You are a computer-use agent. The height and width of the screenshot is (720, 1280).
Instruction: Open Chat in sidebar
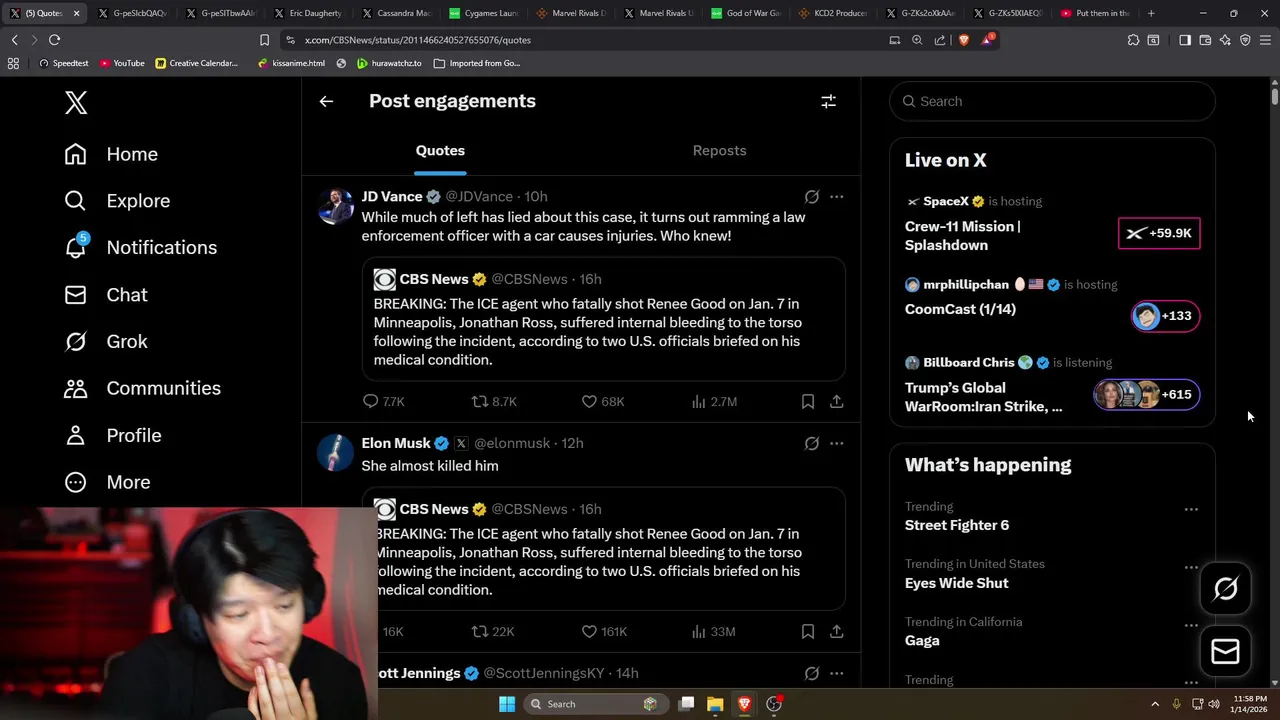coord(106,295)
